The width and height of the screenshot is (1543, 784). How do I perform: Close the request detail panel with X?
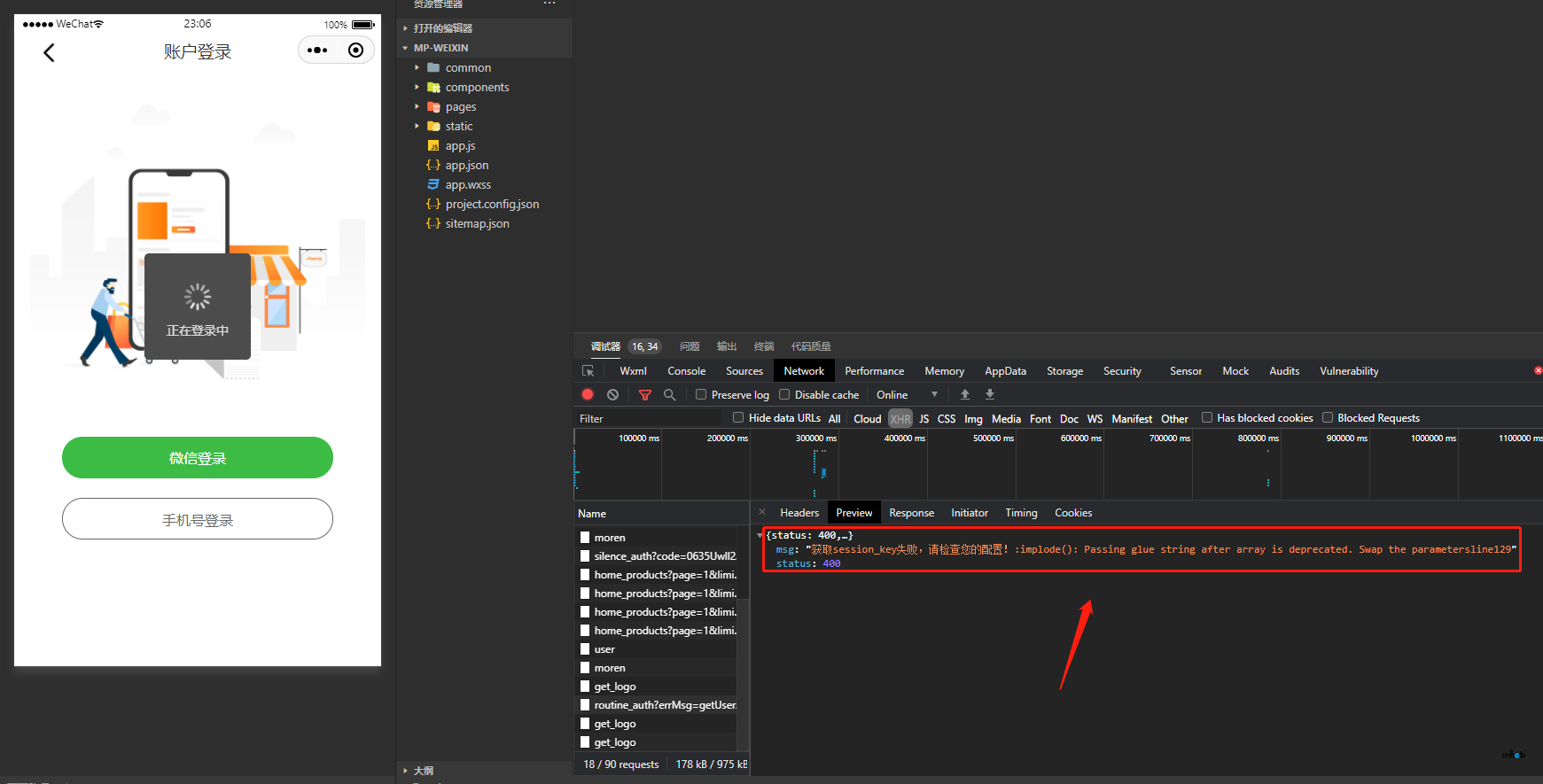click(762, 512)
